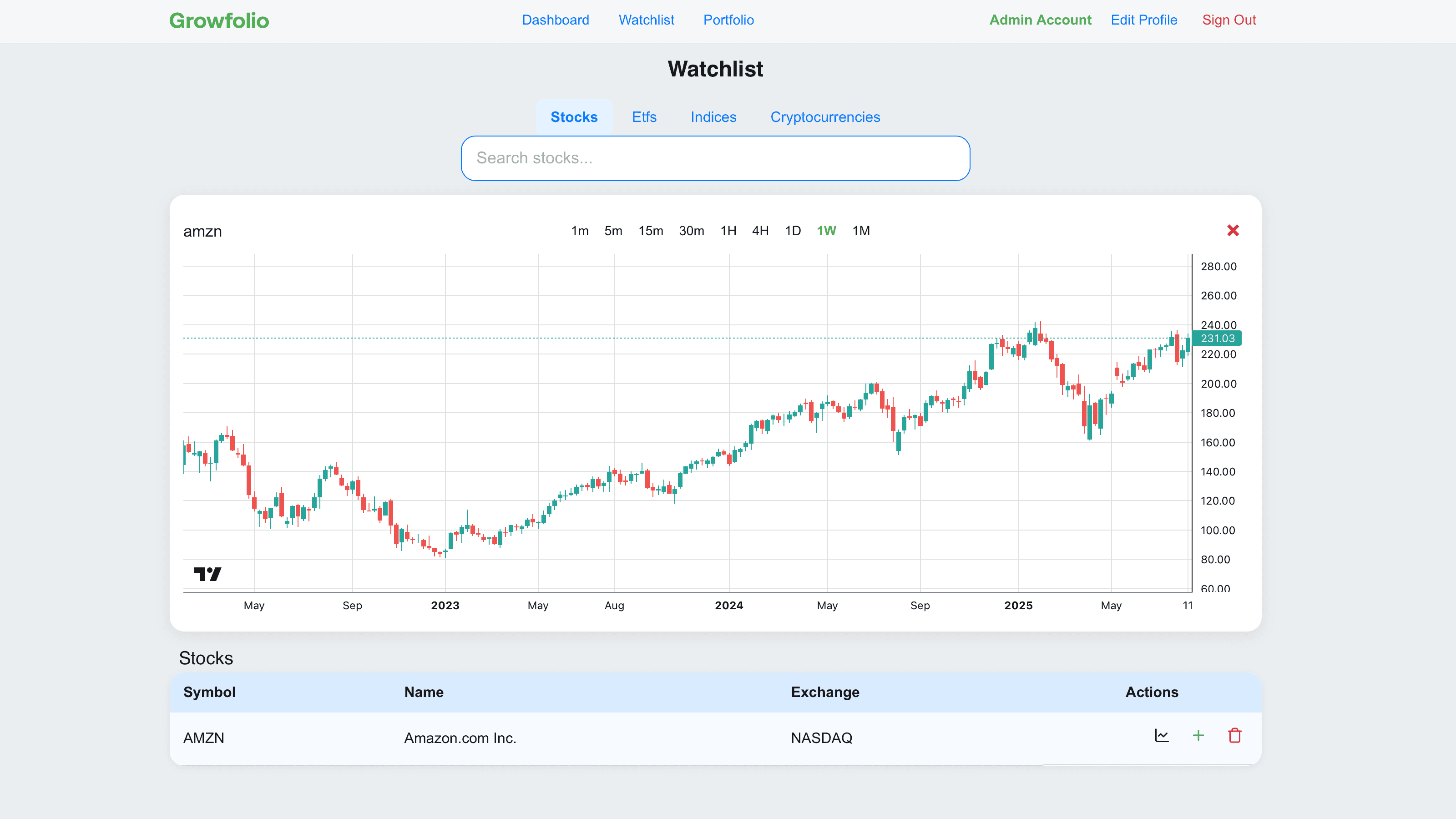
Task: Select the 1m timeframe
Action: click(579, 231)
